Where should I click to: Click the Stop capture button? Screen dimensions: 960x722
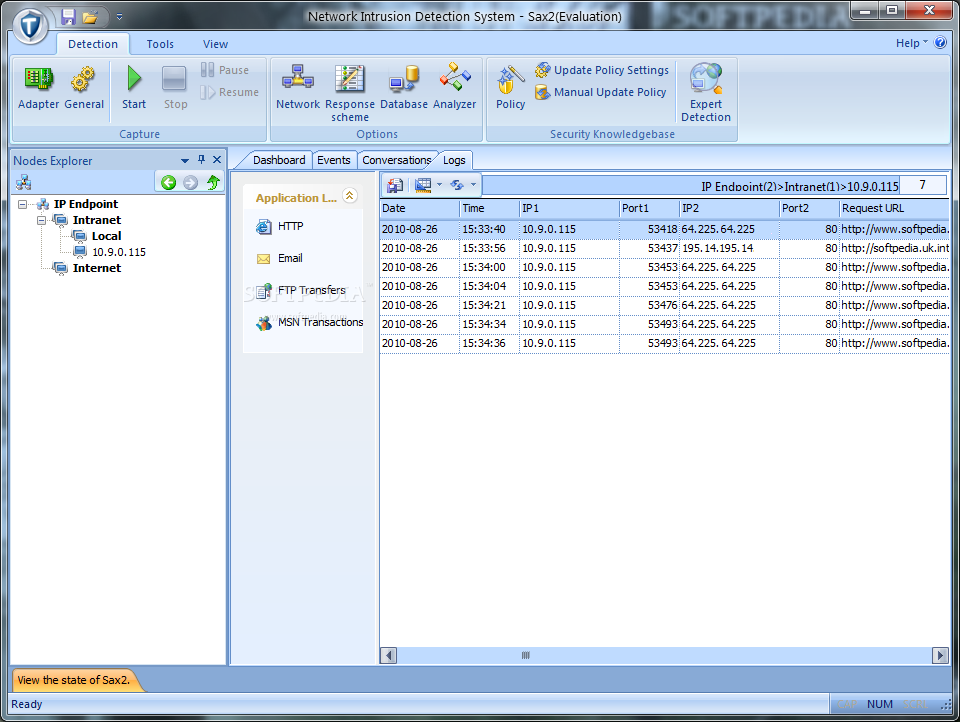point(175,88)
